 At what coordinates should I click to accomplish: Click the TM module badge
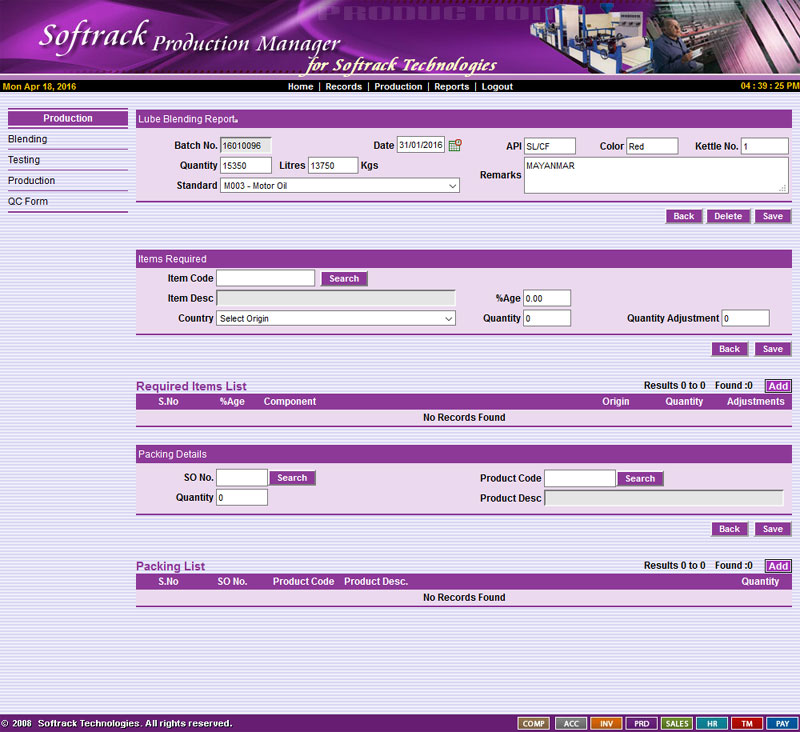click(746, 723)
